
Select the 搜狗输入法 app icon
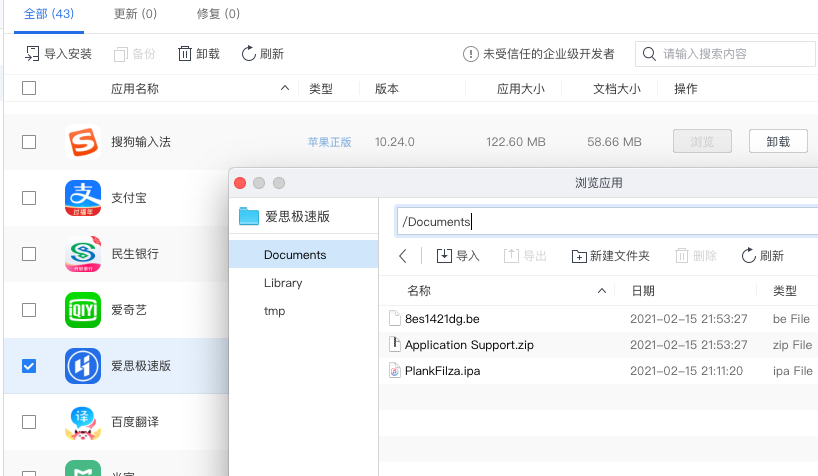(x=83, y=142)
